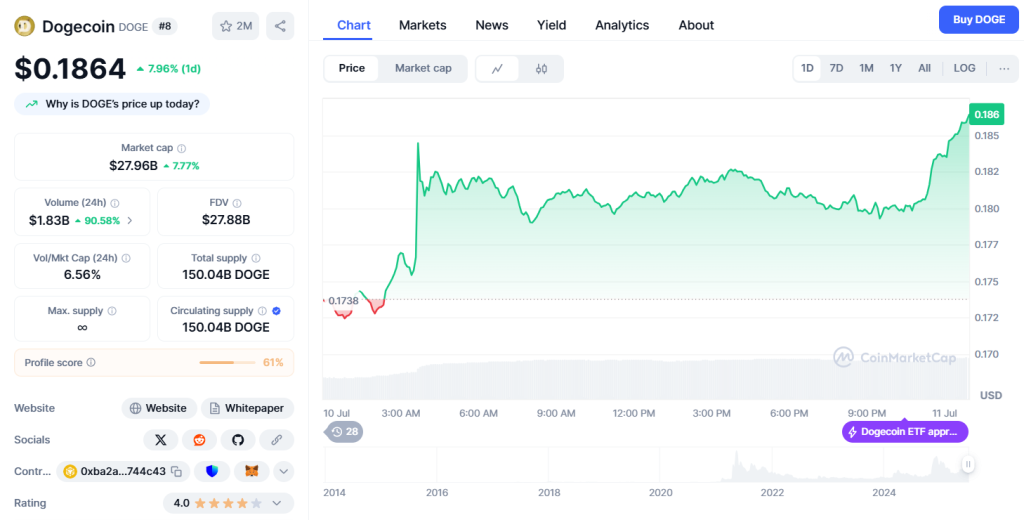Click the MetaMask fox icon

click(x=252, y=471)
